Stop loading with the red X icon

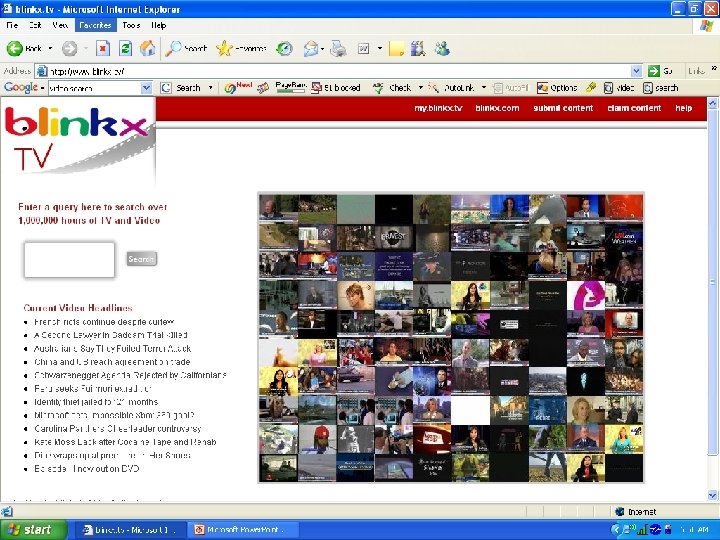(x=103, y=48)
